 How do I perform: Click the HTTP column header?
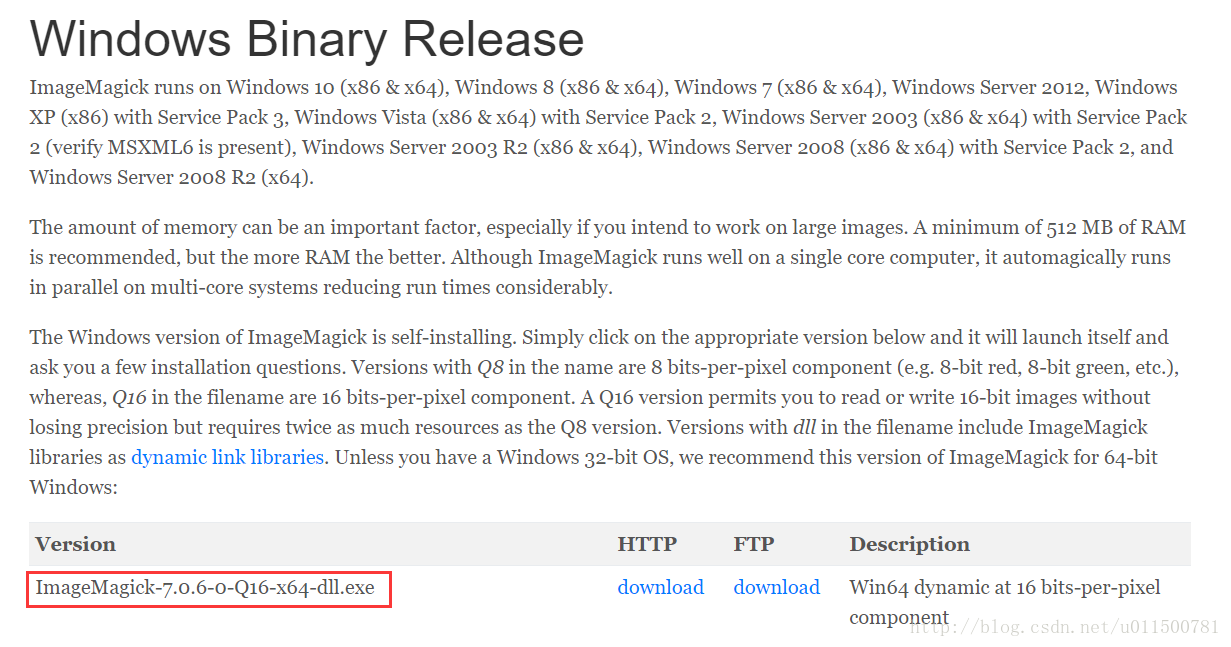pos(647,544)
